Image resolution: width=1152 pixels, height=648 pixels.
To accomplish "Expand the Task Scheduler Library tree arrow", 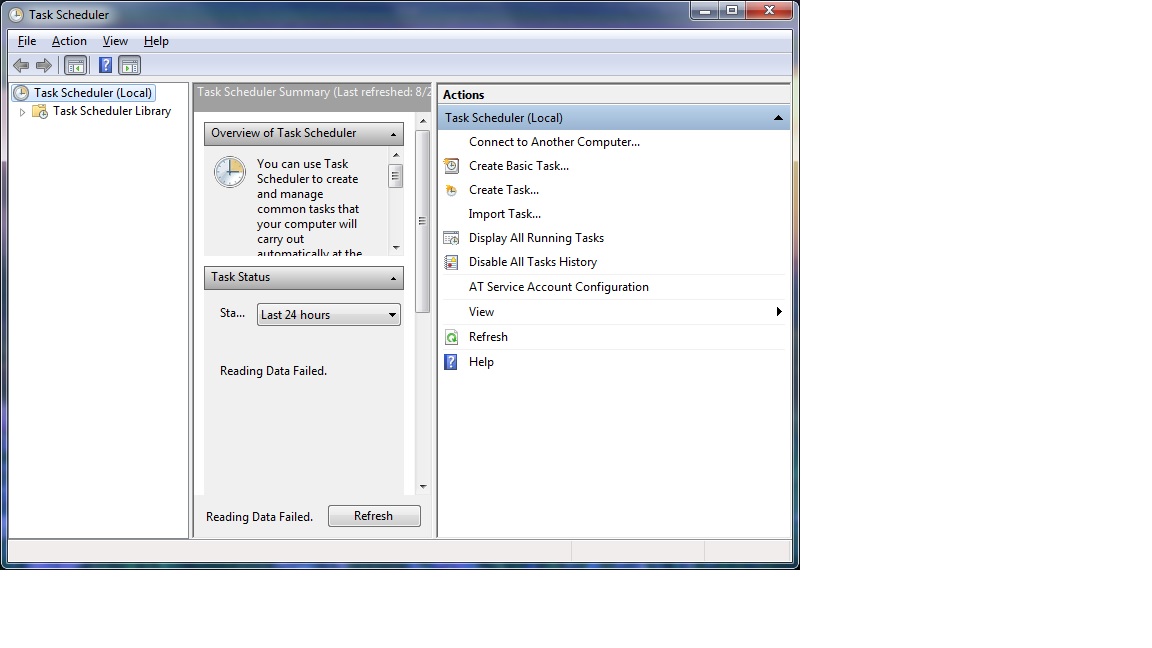I will click(22, 112).
